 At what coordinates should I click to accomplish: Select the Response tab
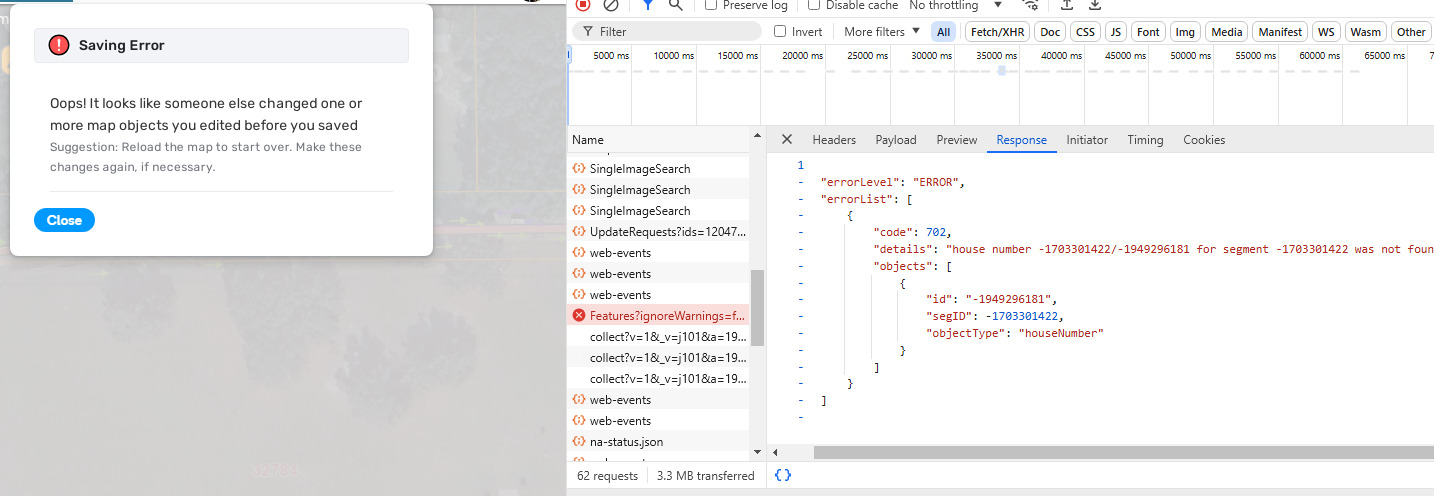tap(1021, 140)
